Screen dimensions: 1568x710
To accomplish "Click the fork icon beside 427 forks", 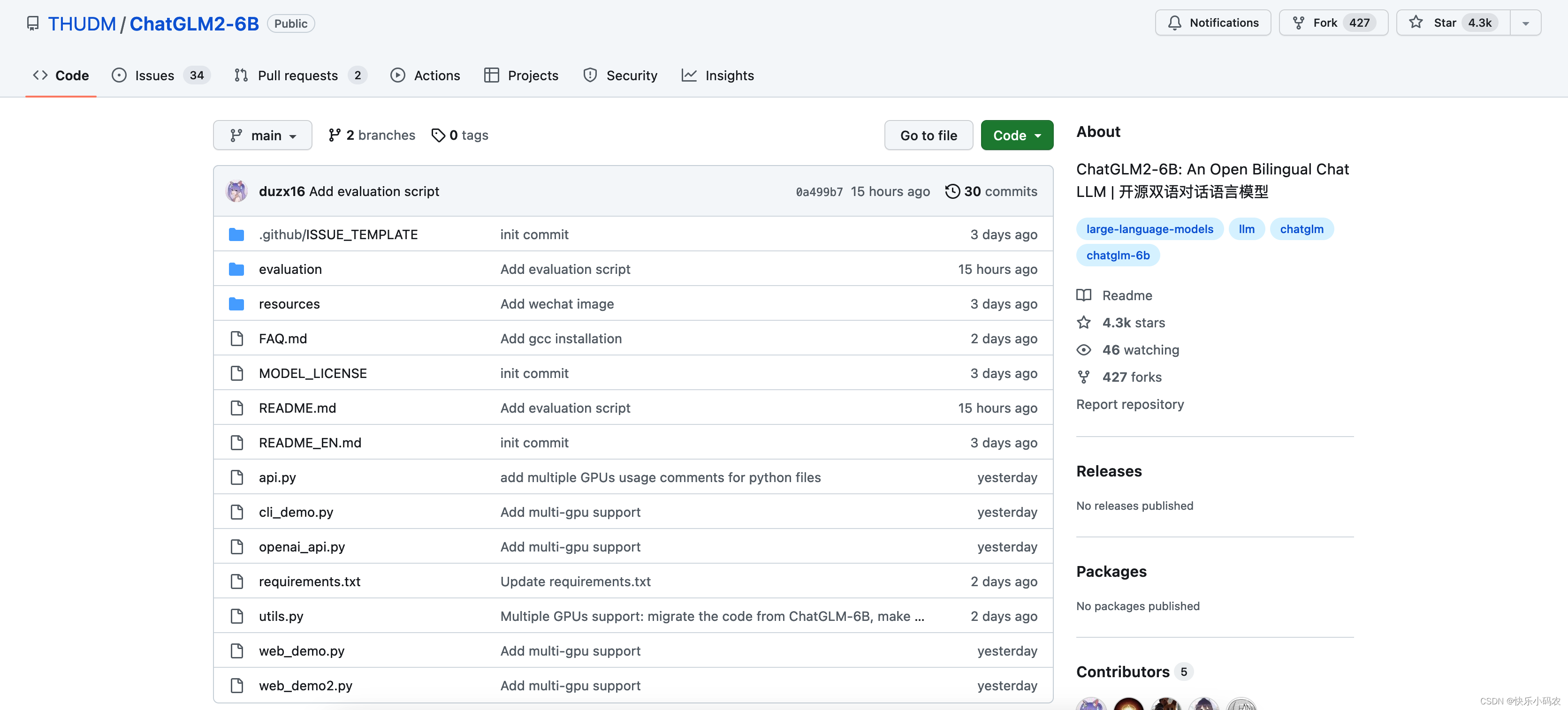I will pos(1083,378).
